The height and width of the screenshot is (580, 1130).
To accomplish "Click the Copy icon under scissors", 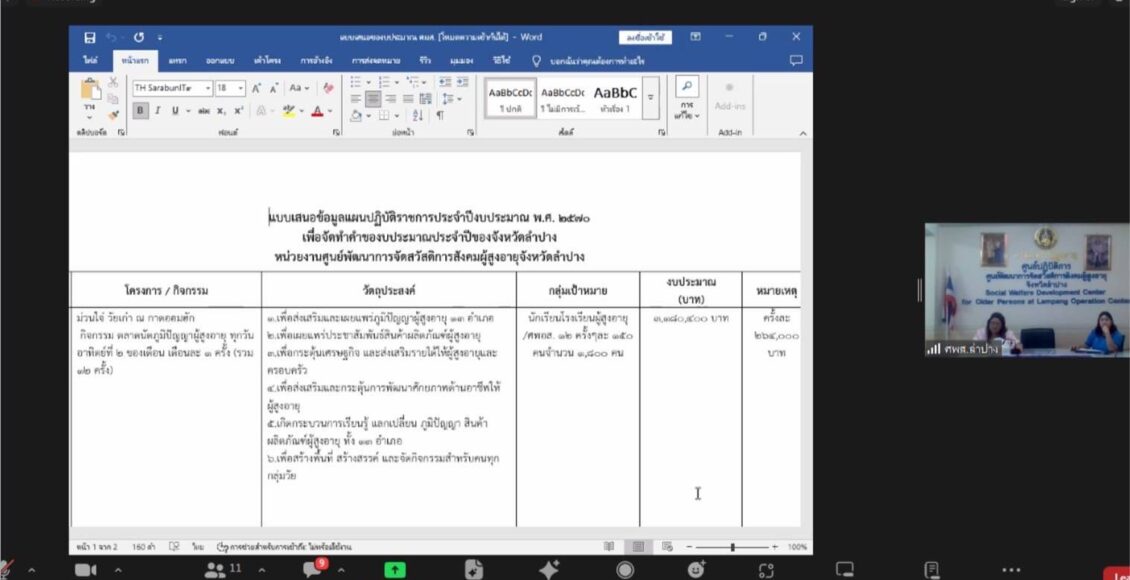I will tap(113, 99).
